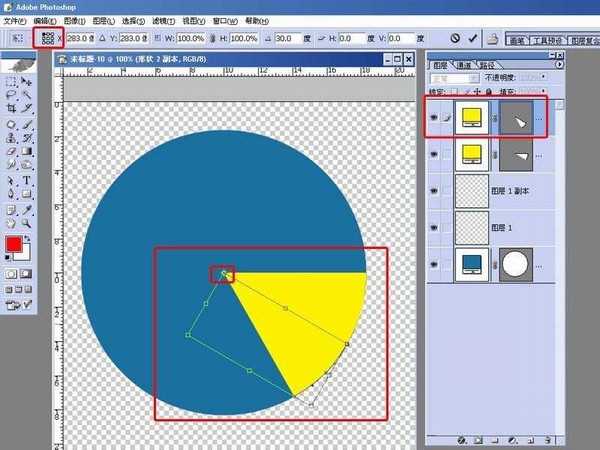The image size is (600, 450).
Task: Click the blue circle layer's color thumbnail
Action: tap(471, 264)
